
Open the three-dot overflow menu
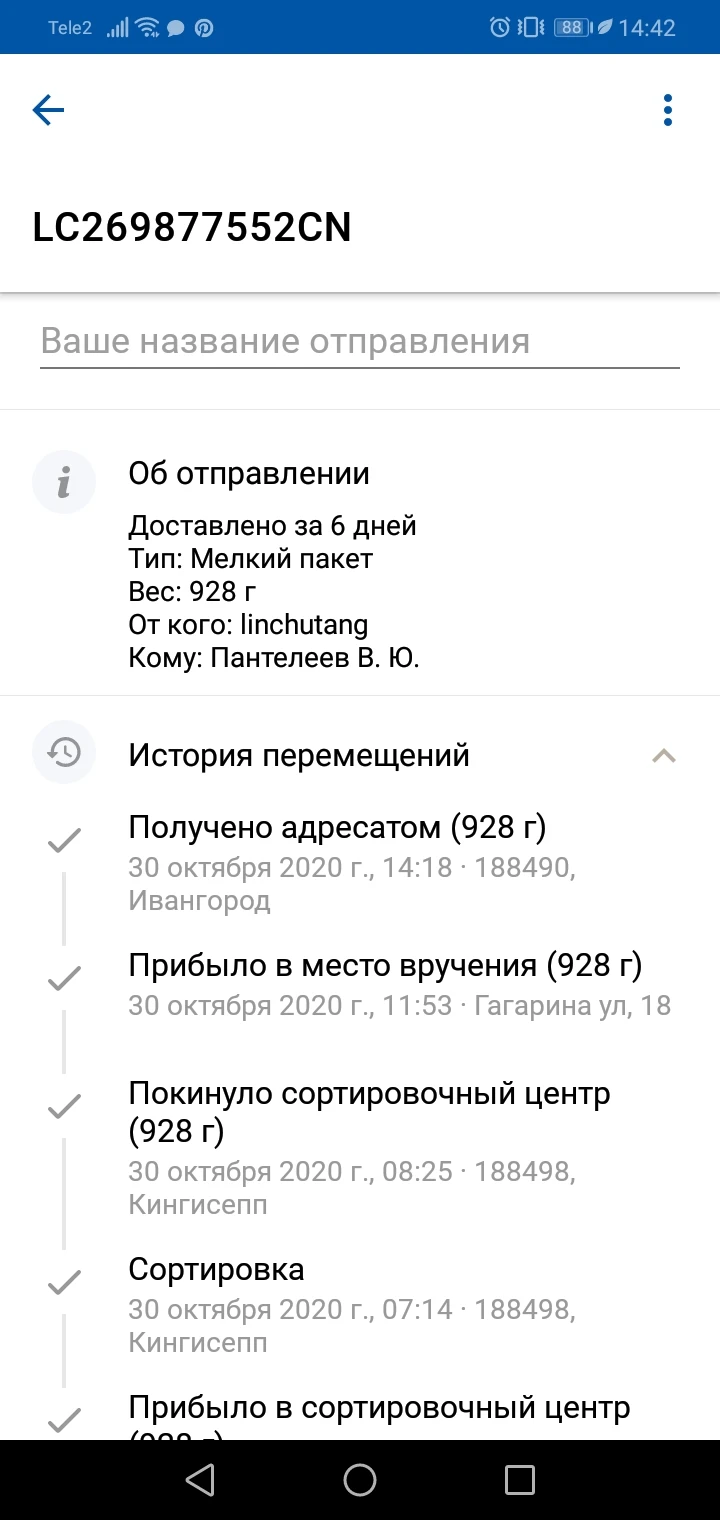(x=668, y=110)
